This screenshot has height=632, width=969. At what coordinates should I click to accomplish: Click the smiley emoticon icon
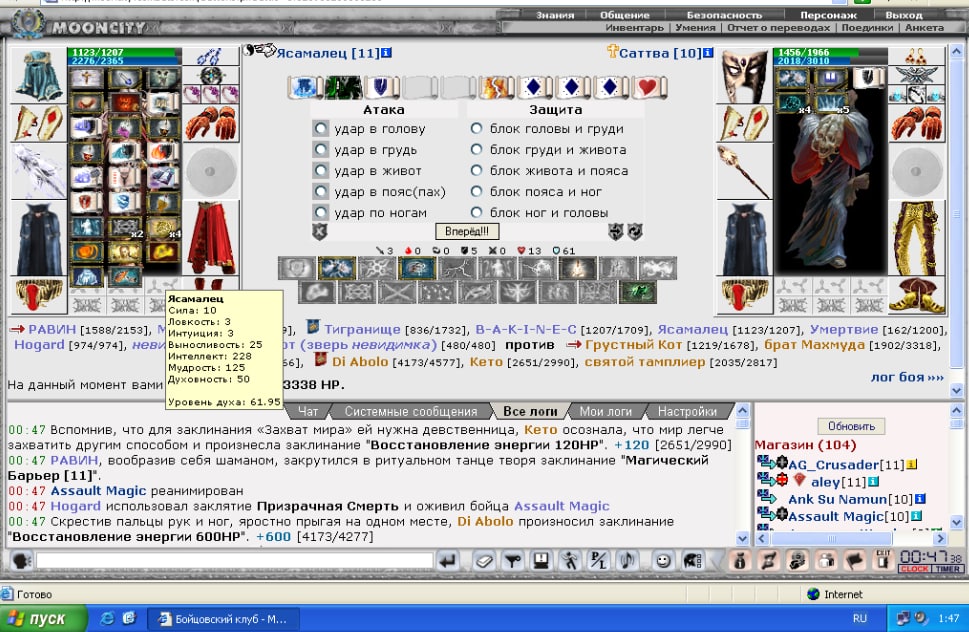[663, 561]
